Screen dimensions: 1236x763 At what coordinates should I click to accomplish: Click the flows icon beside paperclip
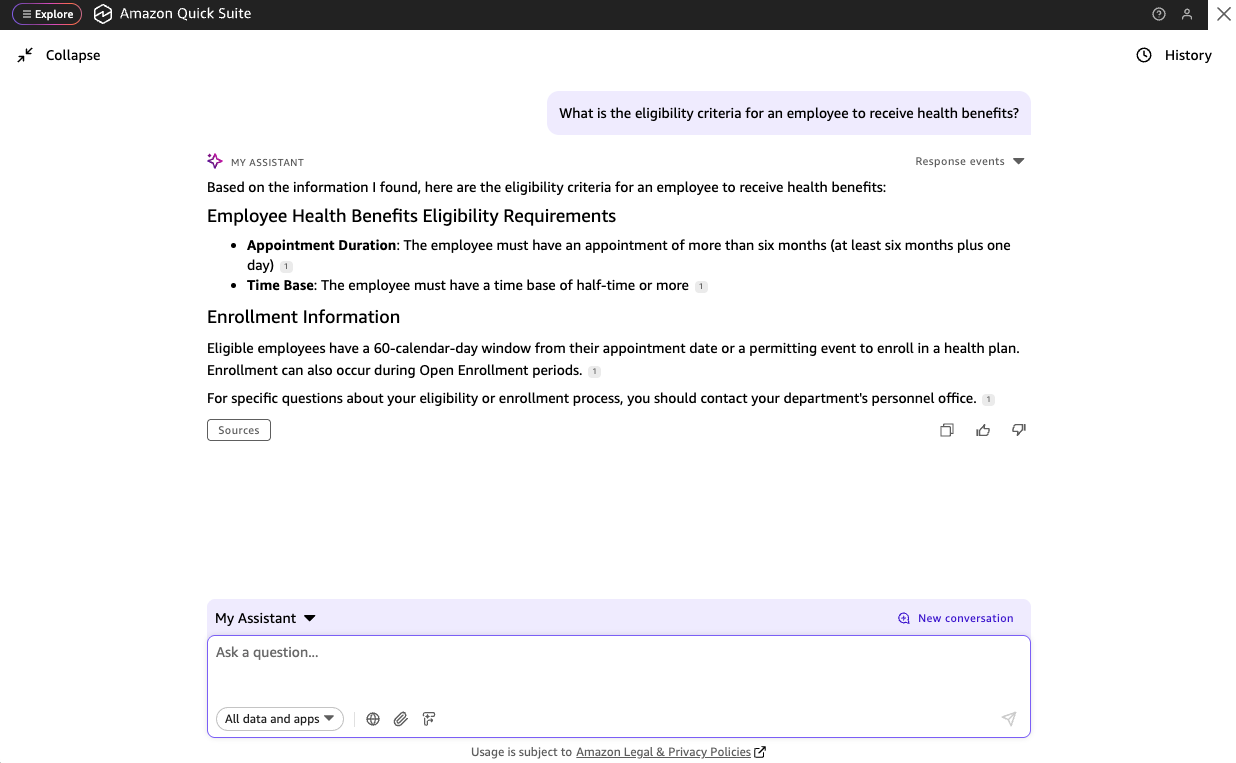tap(429, 719)
